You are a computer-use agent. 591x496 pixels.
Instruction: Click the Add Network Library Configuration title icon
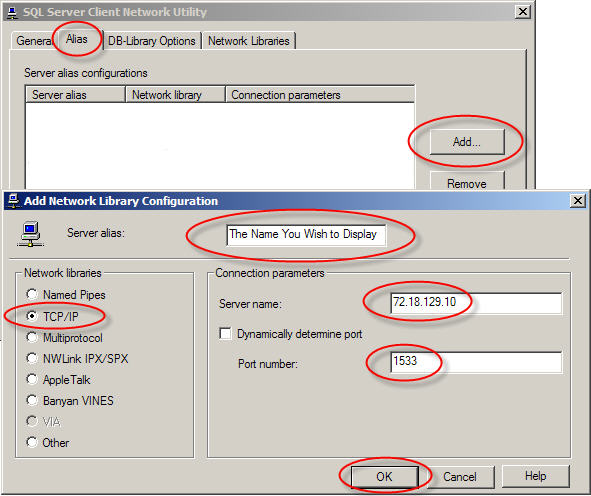click(14, 201)
